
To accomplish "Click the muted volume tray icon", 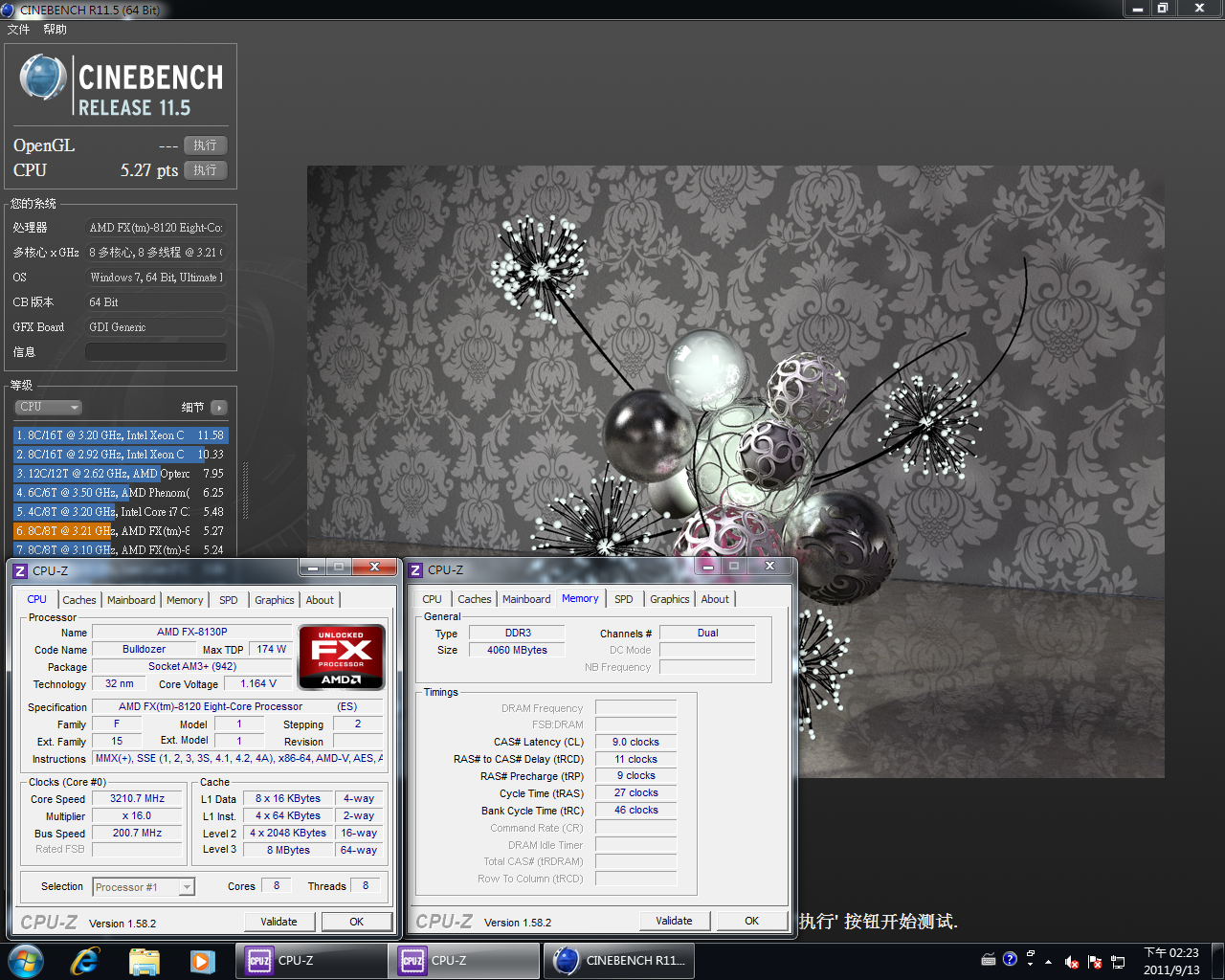I will pyautogui.click(x=1072, y=962).
